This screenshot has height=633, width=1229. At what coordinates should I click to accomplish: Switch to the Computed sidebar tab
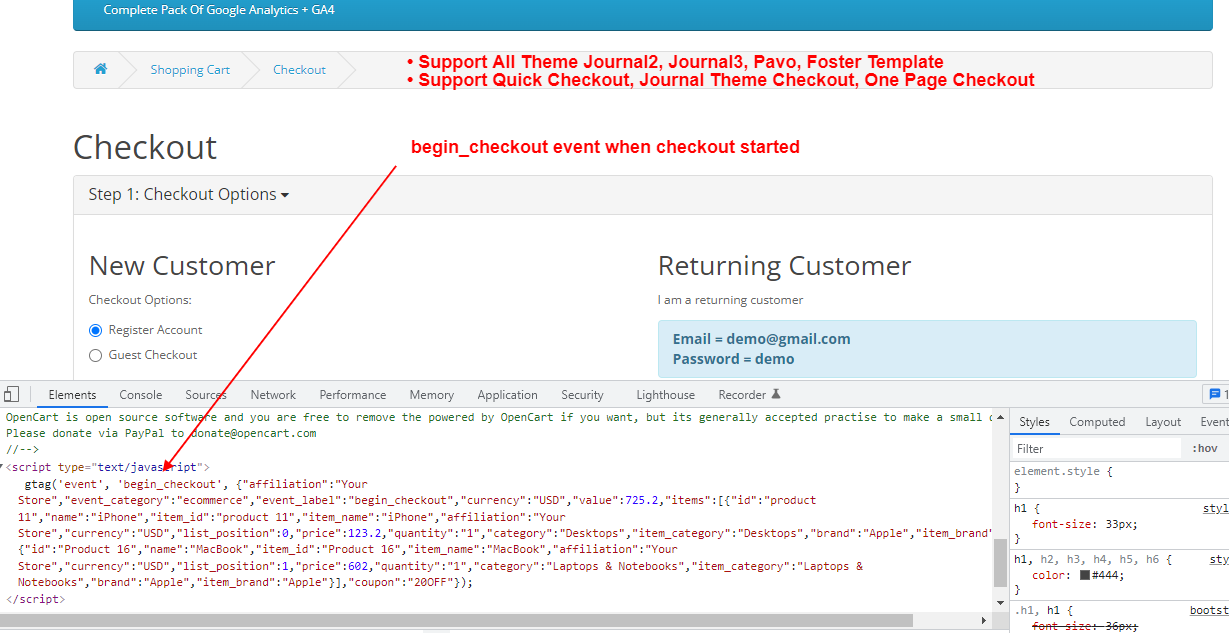(1097, 422)
